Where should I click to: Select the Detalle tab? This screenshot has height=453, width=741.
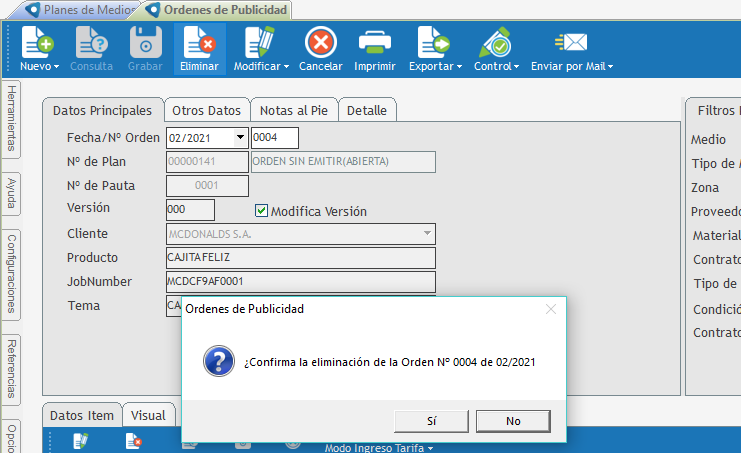368,110
